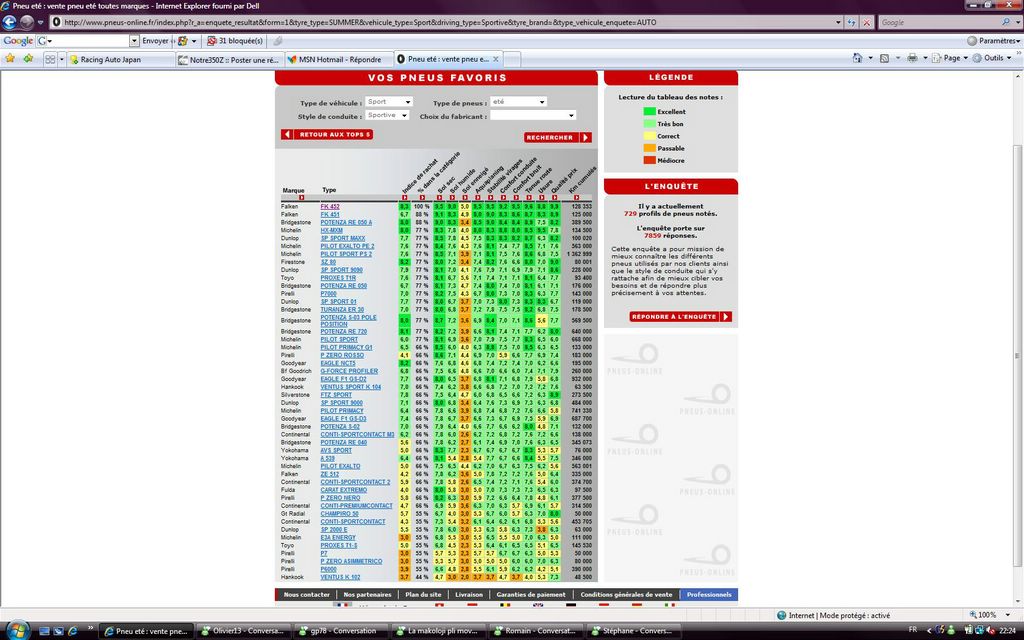1024x640 pixels.
Task: Open a new blank tab
Action: click(x=511, y=59)
